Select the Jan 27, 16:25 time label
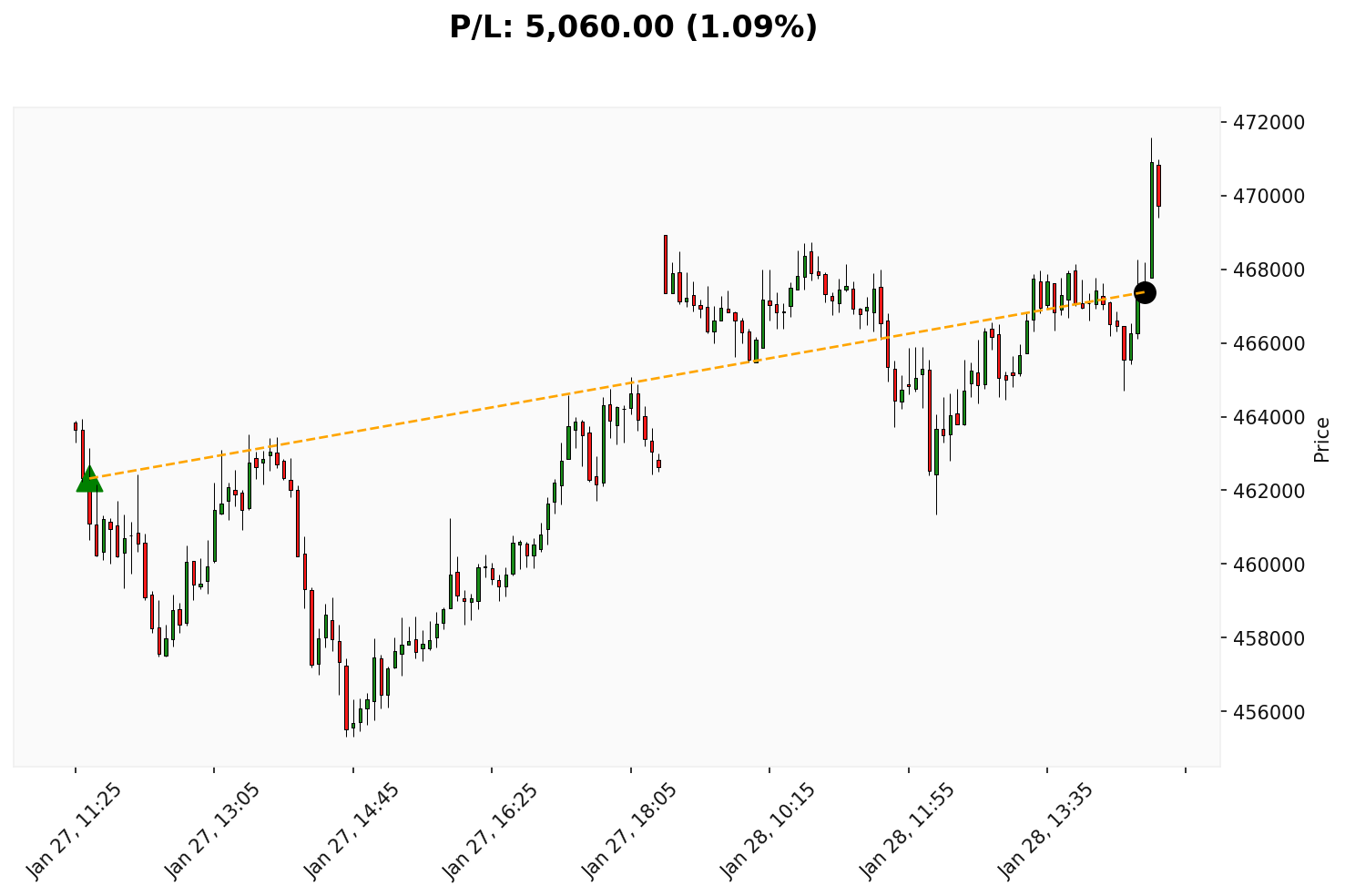This screenshot has height=896, width=1345. (x=491, y=830)
